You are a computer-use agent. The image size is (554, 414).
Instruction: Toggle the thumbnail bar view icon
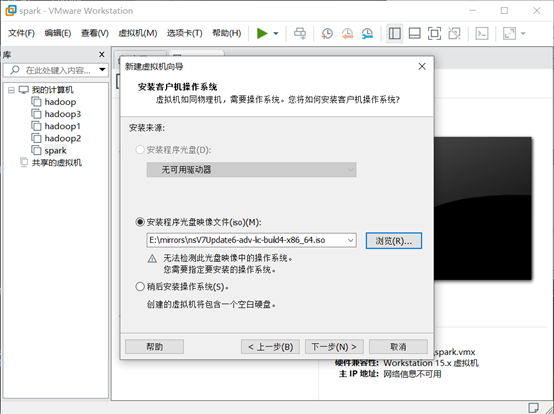click(x=414, y=34)
